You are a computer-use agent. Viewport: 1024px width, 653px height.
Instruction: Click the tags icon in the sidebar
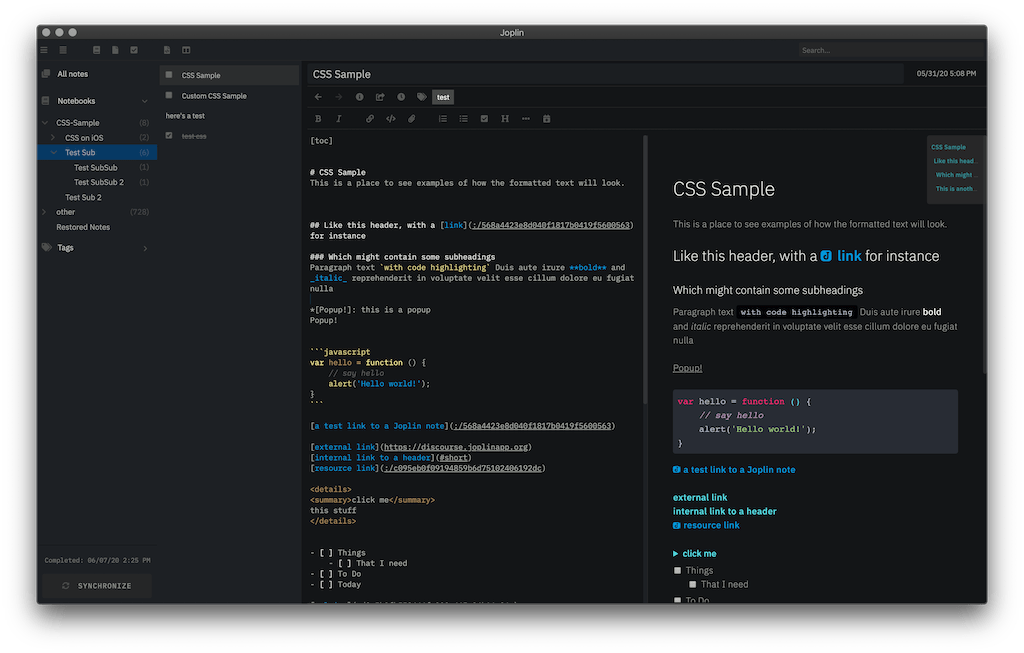46,247
